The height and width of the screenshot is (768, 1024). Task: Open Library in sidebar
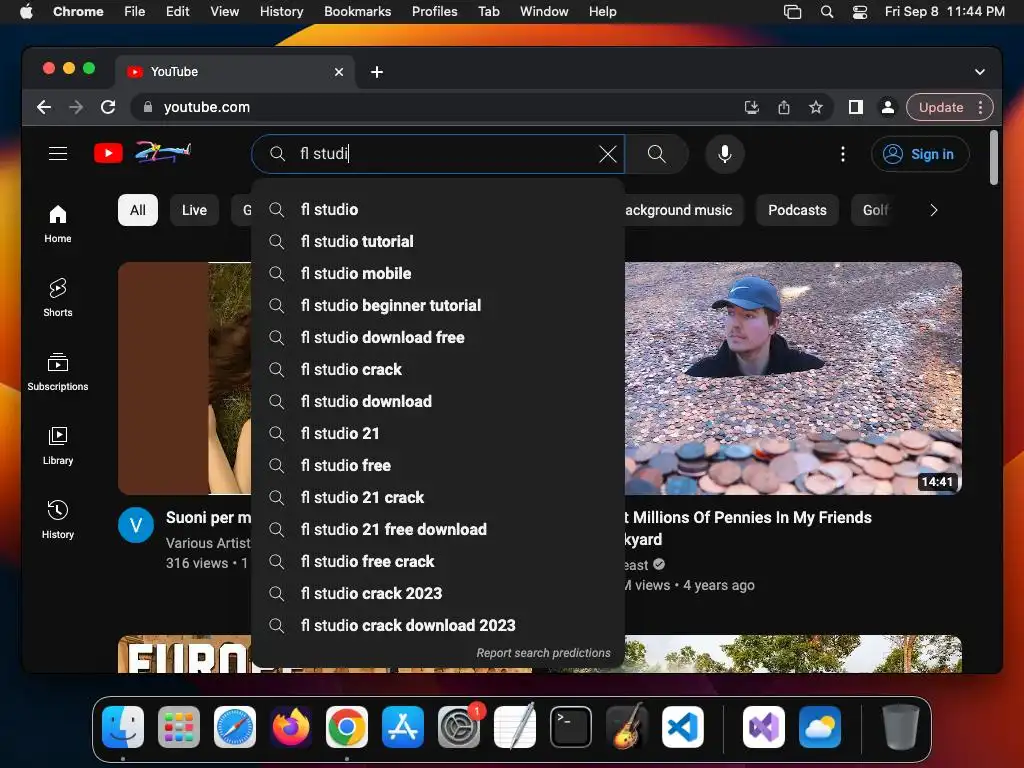(58, 445)
